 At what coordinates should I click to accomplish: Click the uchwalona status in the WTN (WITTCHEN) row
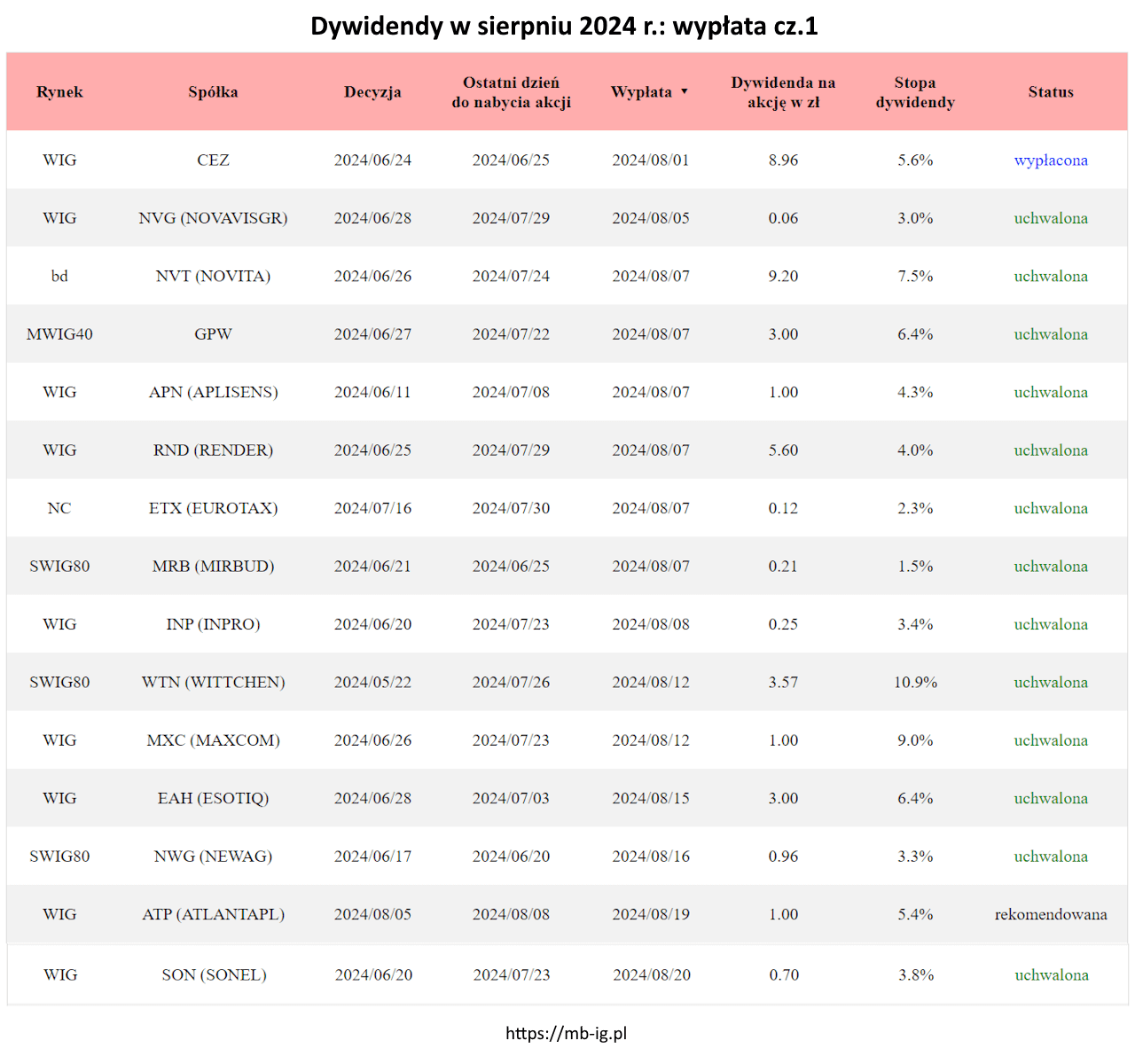point(1051,683)
